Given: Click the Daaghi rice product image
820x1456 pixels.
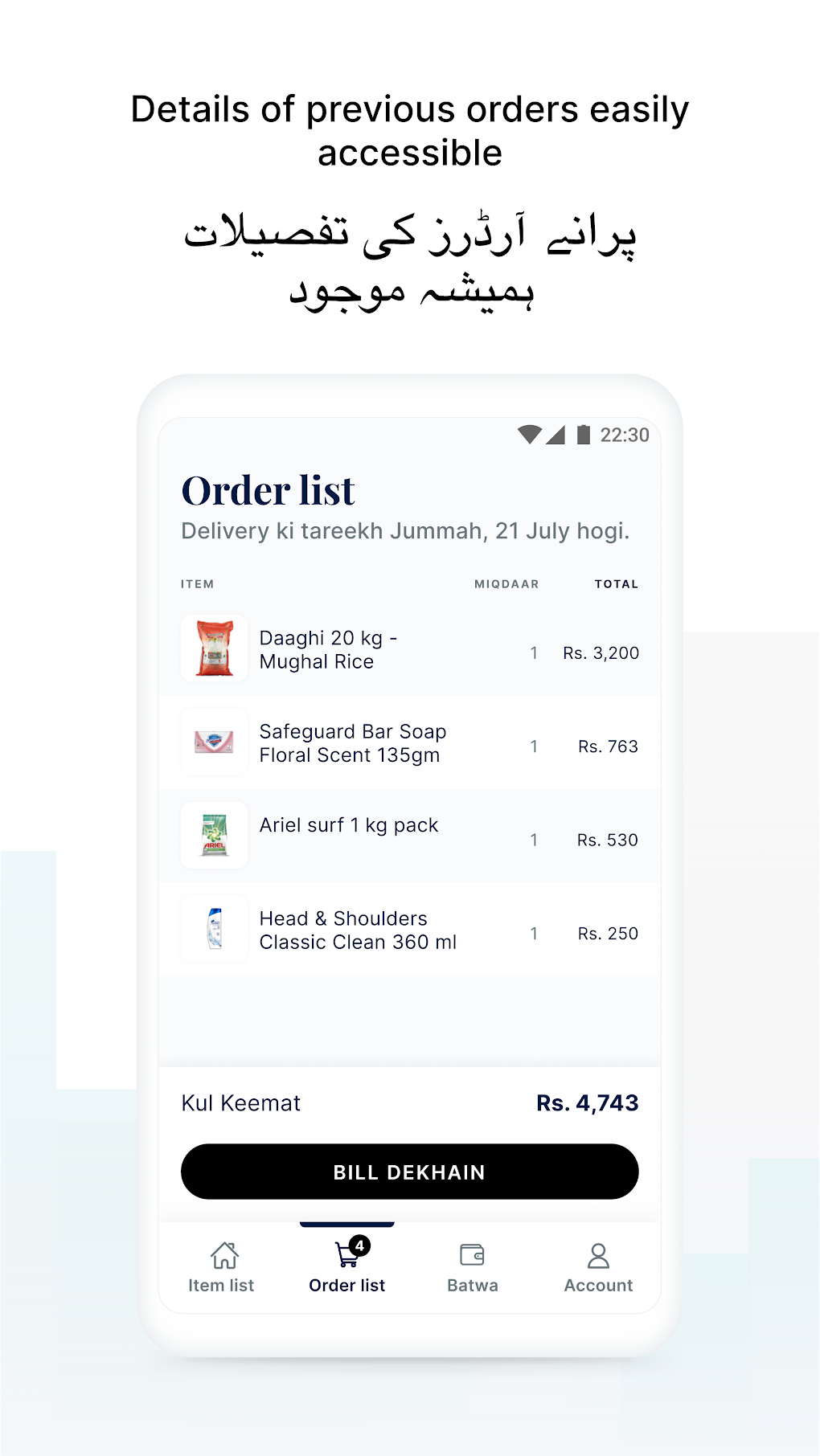Looking at the screenshot, I should [x=213, y=649].
